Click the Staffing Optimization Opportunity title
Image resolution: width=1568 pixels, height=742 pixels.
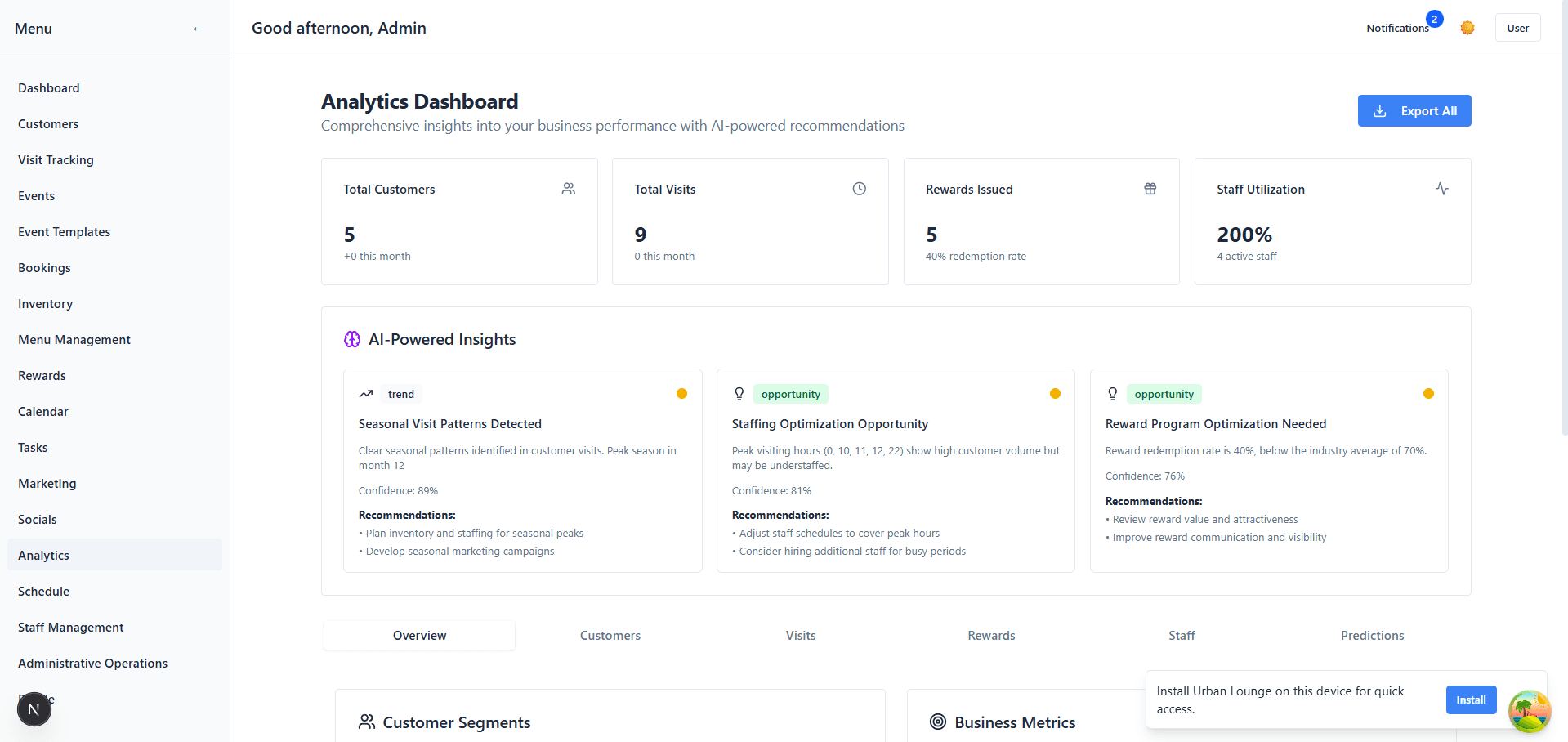point(830,424)
